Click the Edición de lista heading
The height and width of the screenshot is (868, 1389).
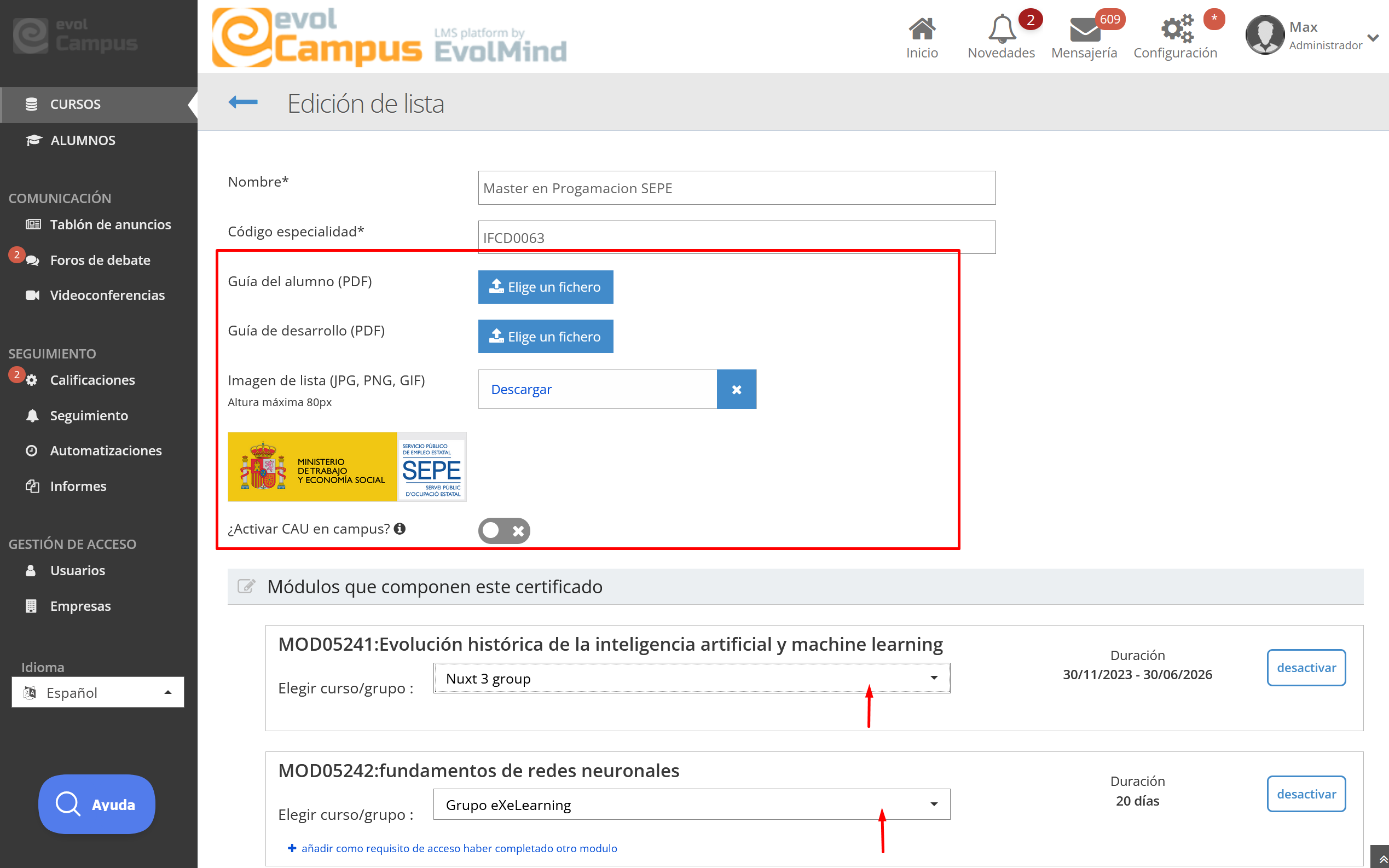point(366,104)
